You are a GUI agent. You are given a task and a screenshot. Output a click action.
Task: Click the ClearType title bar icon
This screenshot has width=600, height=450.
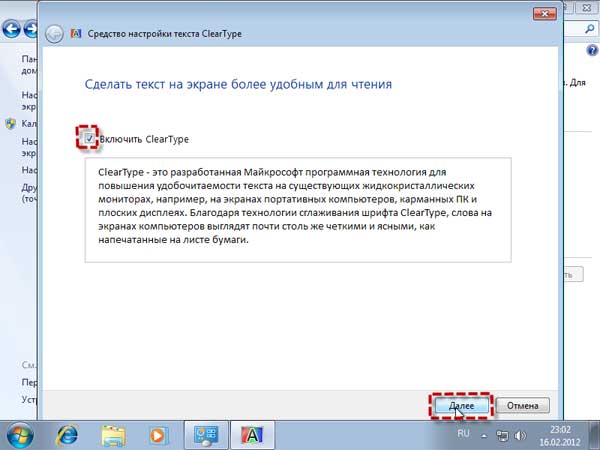76,34
